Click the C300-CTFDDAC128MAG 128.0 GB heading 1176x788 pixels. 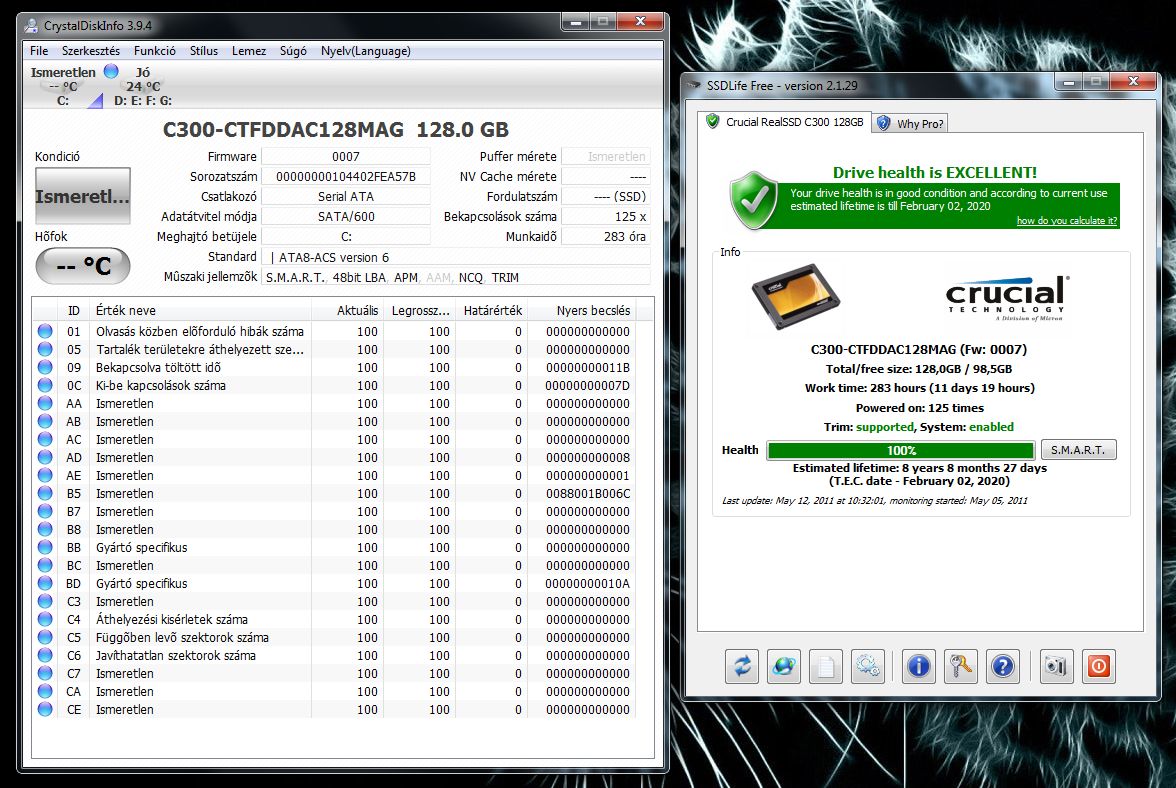tap(336, 130)
